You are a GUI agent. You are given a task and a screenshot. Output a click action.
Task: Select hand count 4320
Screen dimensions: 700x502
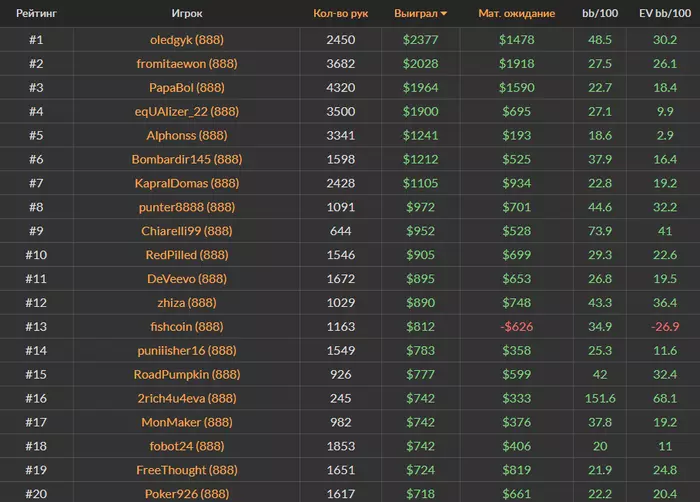click(341, 88)
